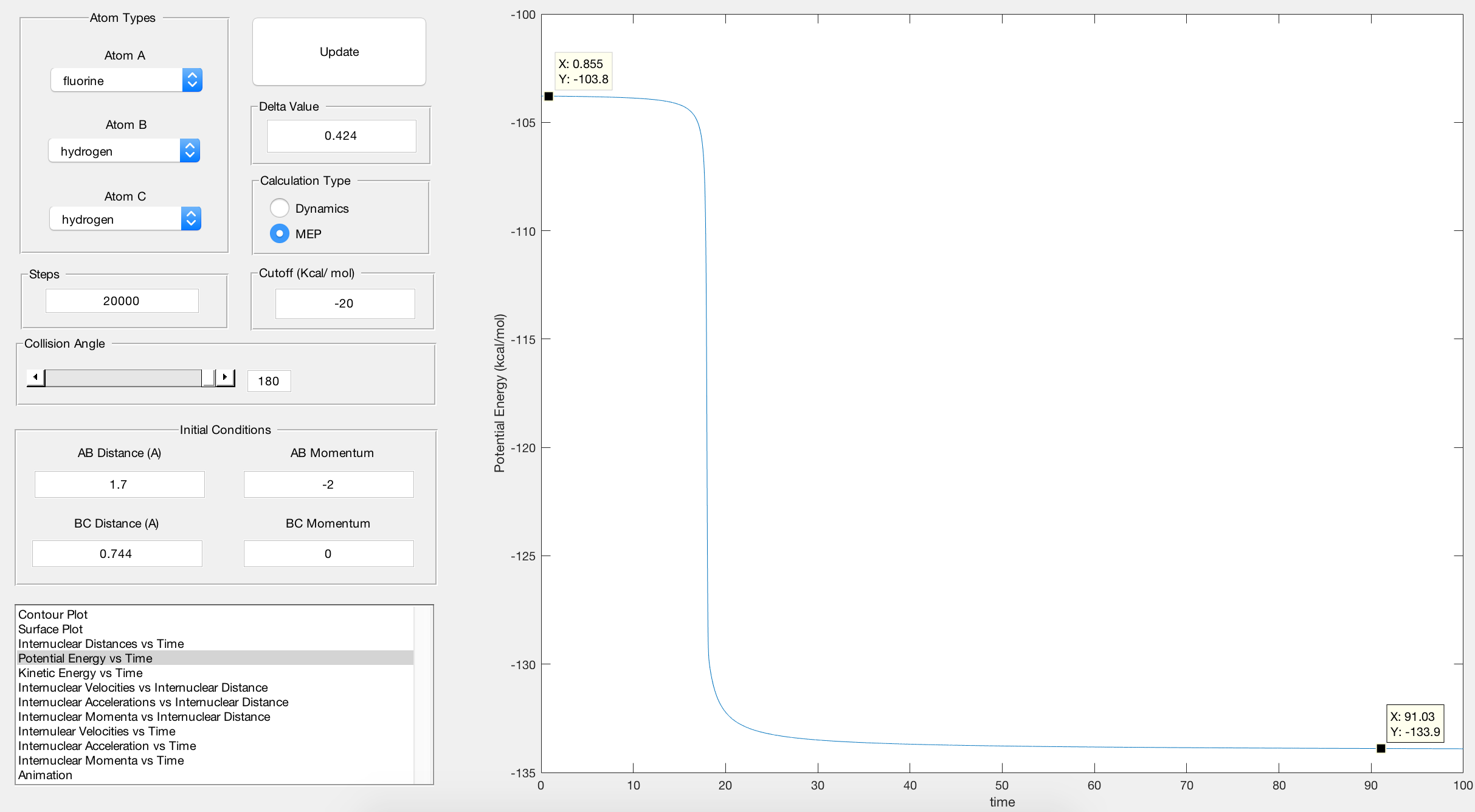
Task: Click the Cutoff field showing -20
Action: tap(345, 303)
